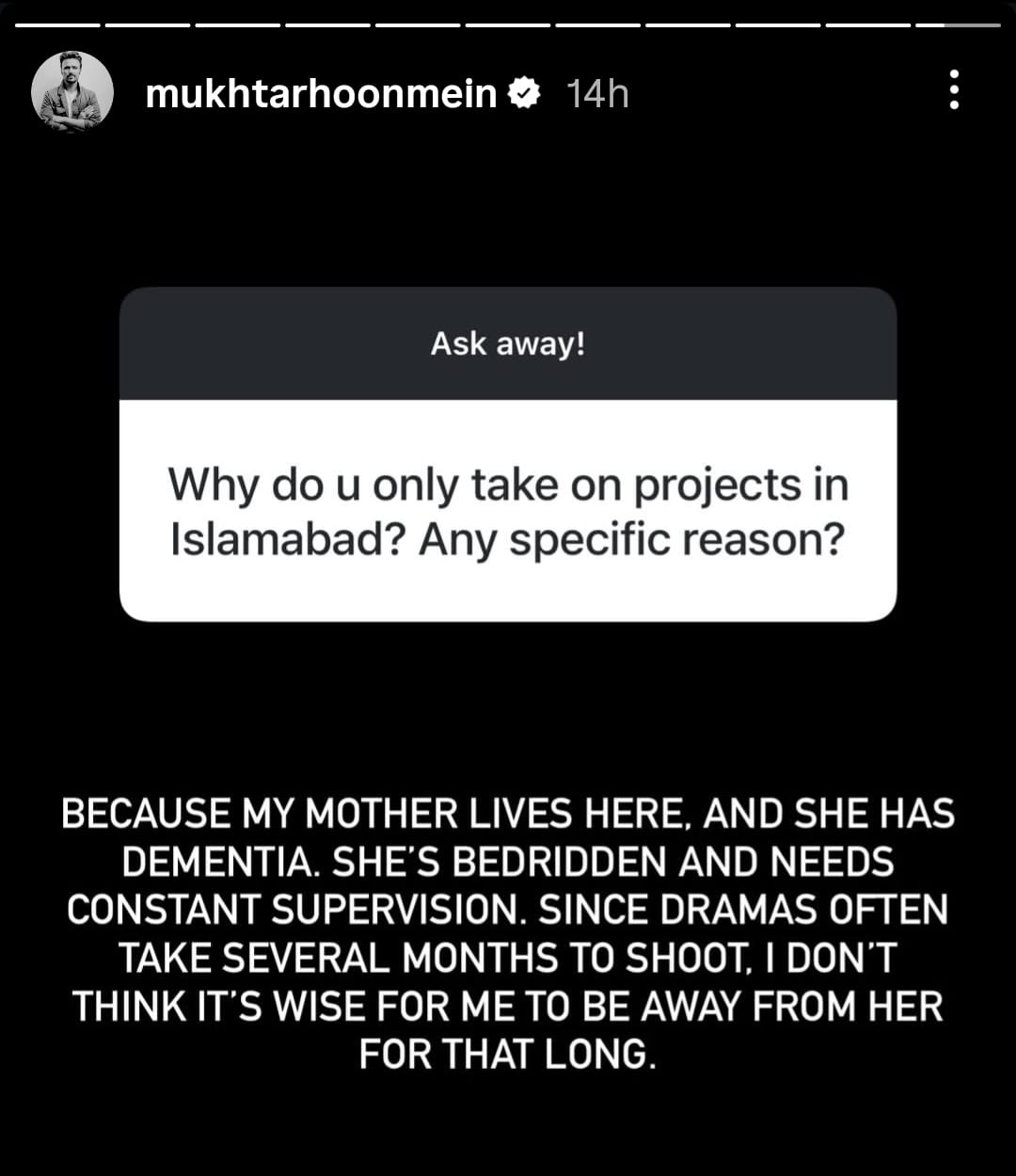1016x1176 pixels.
Task: Jump to the seventh story progress segment
Action: [598, 24]
